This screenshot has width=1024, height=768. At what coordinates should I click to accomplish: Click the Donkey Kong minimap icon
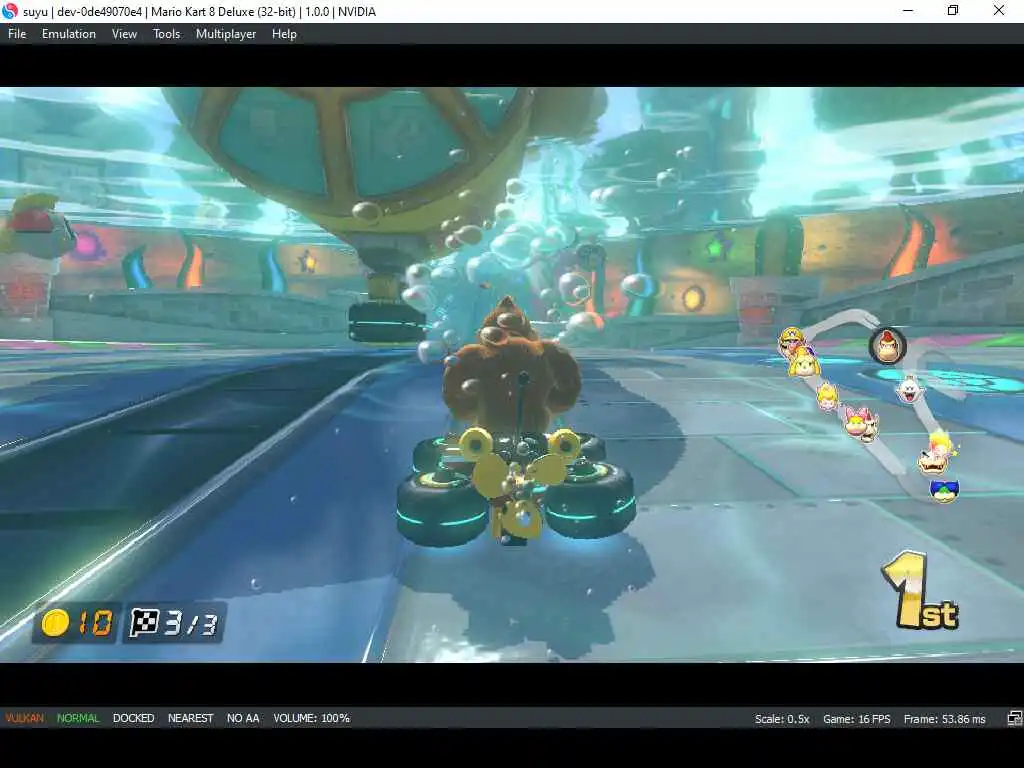coord(887,346)
